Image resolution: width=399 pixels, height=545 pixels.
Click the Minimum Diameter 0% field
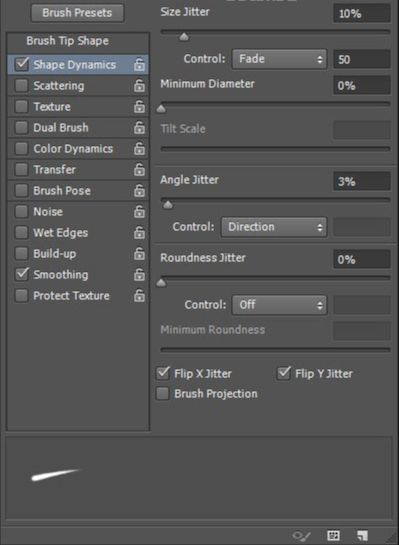click(x=362, y=86)
